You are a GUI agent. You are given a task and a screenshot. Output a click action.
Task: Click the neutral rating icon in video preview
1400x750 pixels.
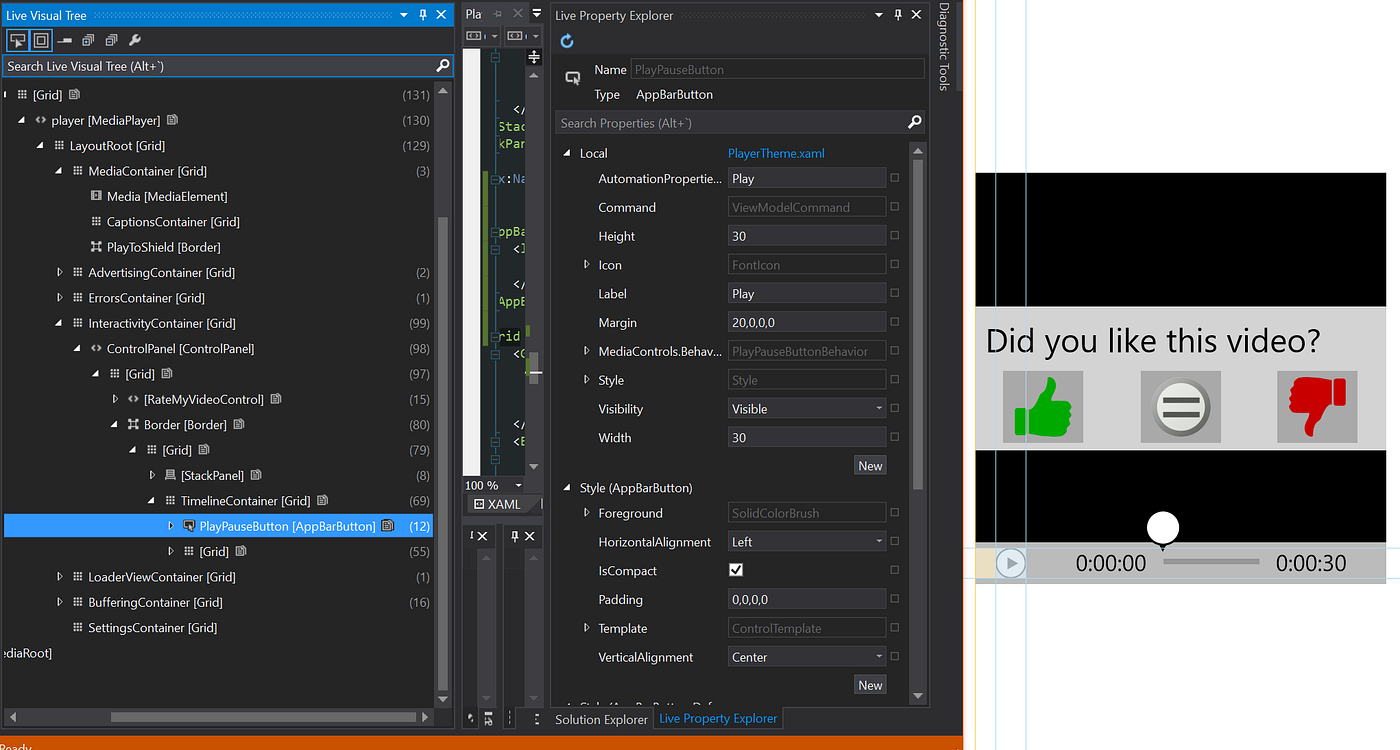click(1180, 406)
